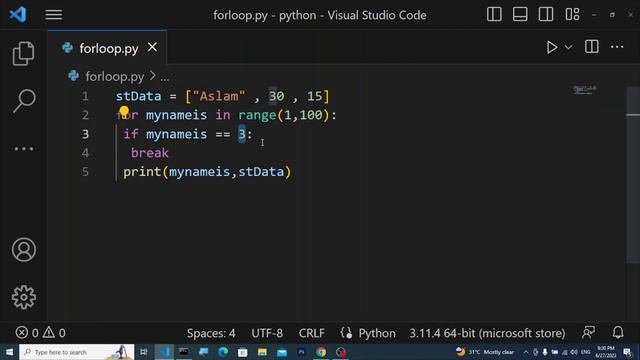Open notifications bell in status bar

coord(618,332)
